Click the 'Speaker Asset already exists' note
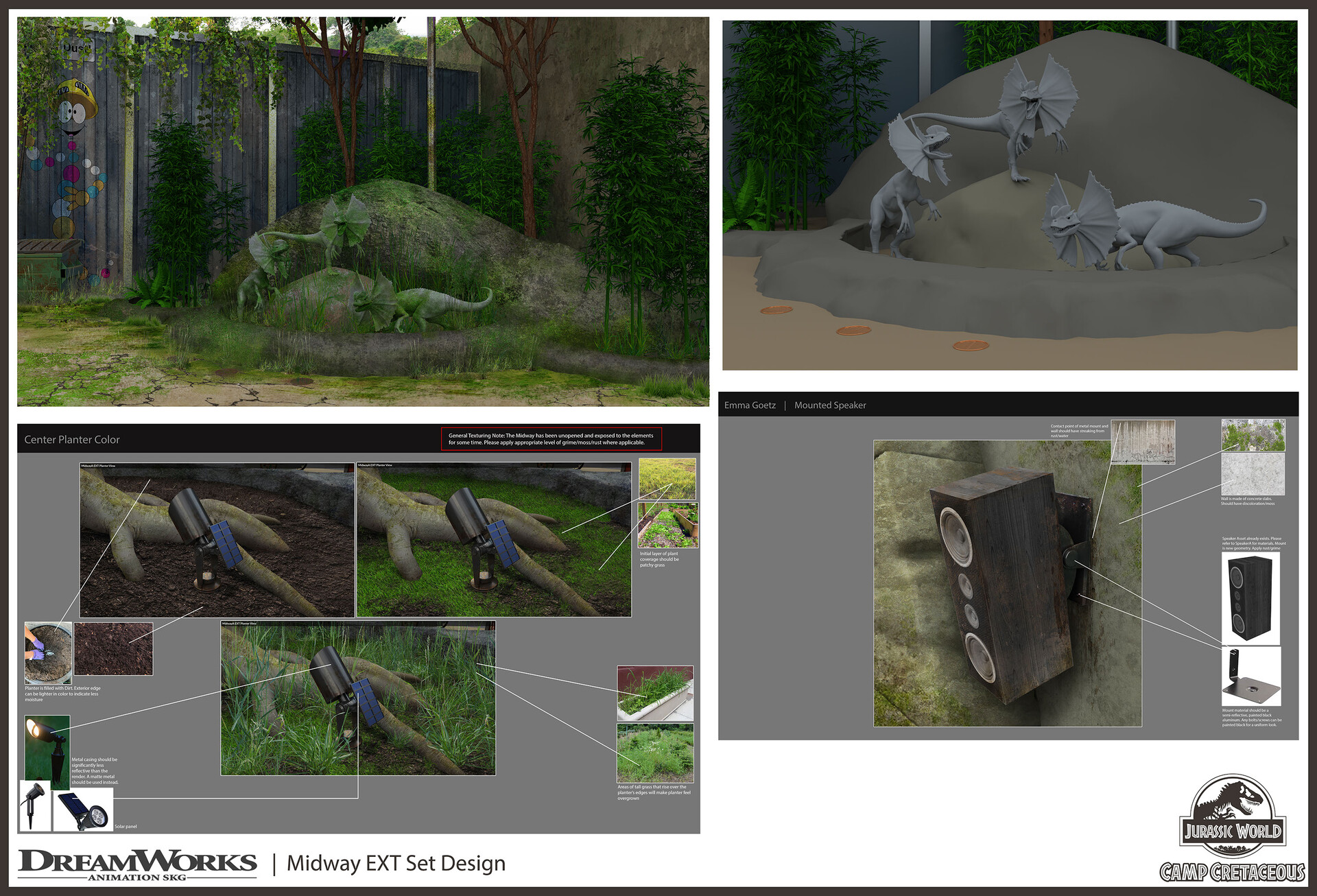Screen dimensions: 1317x896 click(1253, 543)
